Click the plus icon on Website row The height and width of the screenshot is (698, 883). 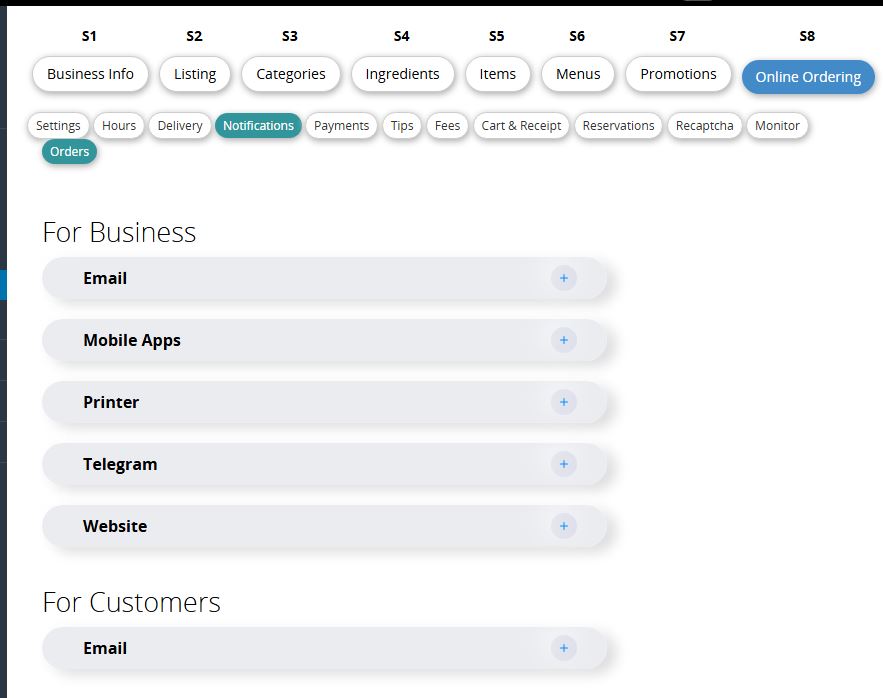(x=563, y=526)
